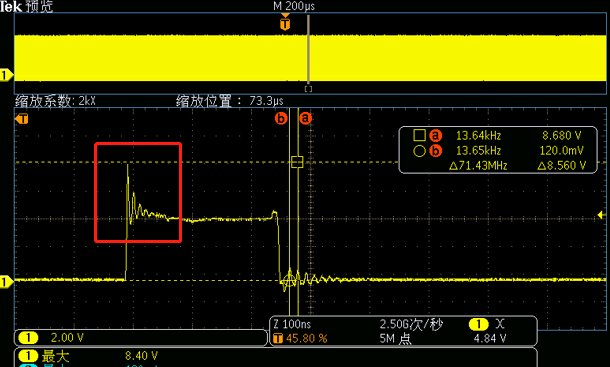610x367 pixels.
Task: Click the square cursor handle on line a
Action: [x=297, y=162]
